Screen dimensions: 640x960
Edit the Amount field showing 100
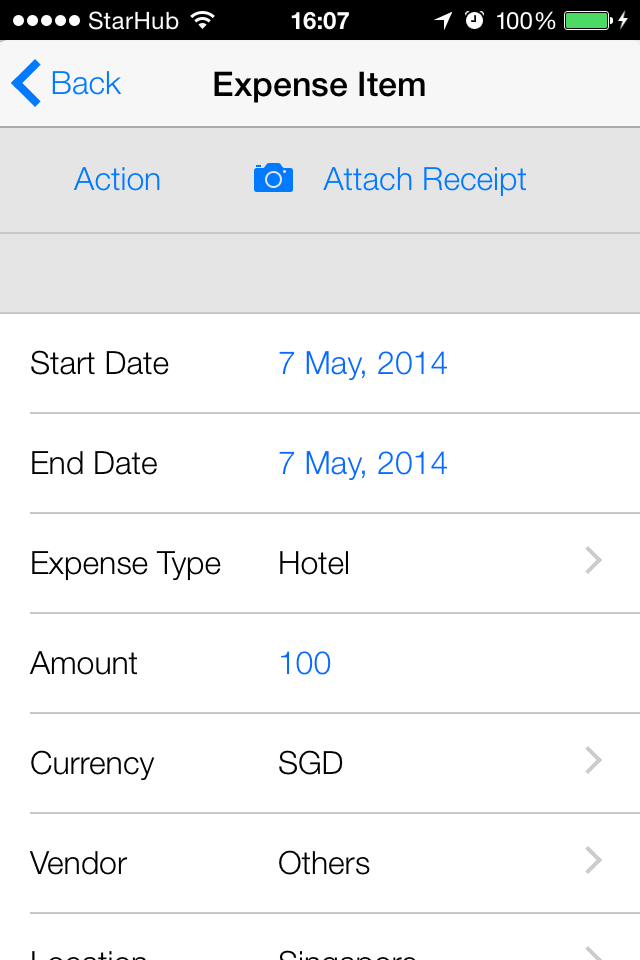(x=305, y=663)
